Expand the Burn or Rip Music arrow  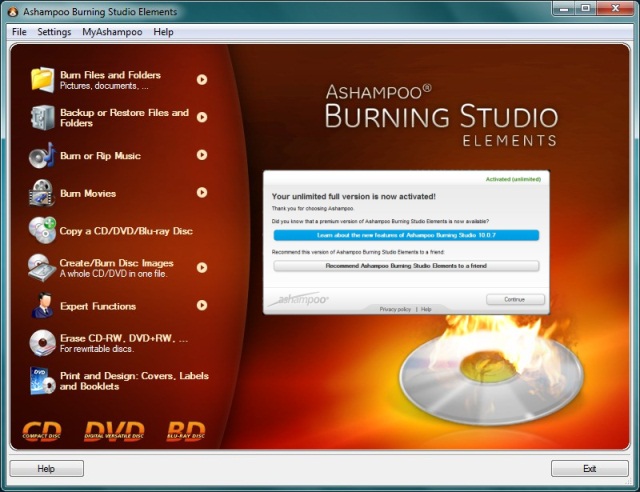(202, 155)
